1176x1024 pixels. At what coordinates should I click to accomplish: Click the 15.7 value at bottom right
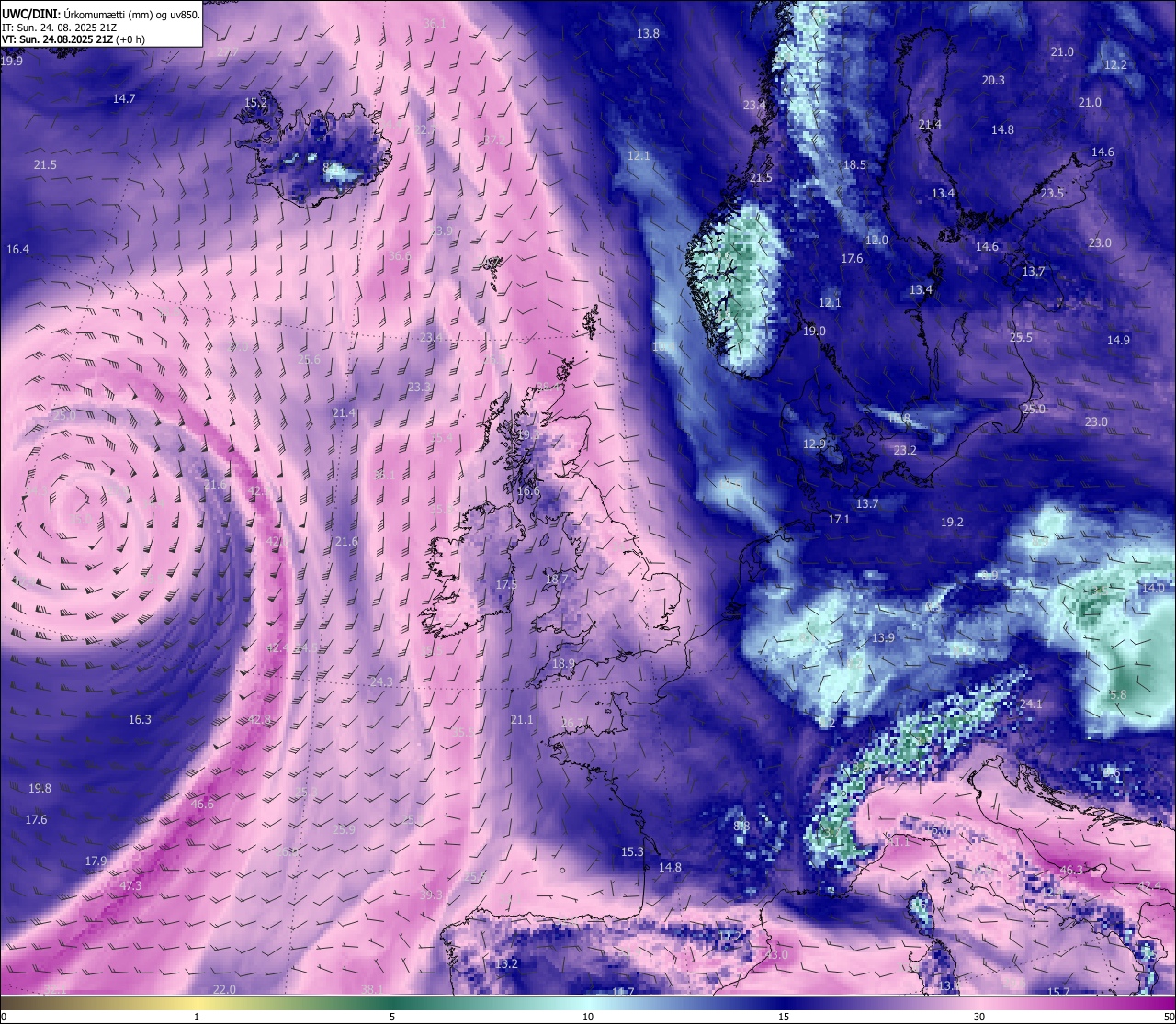1058,992
